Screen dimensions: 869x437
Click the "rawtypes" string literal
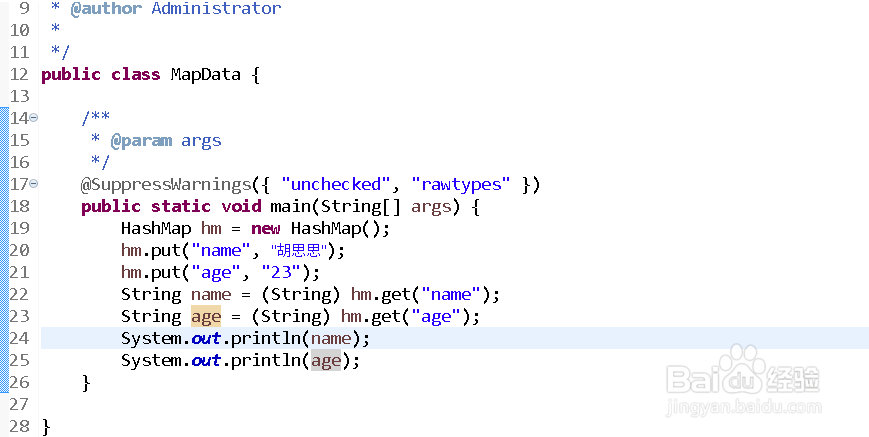pyautogui.click(x=461, y=184)
